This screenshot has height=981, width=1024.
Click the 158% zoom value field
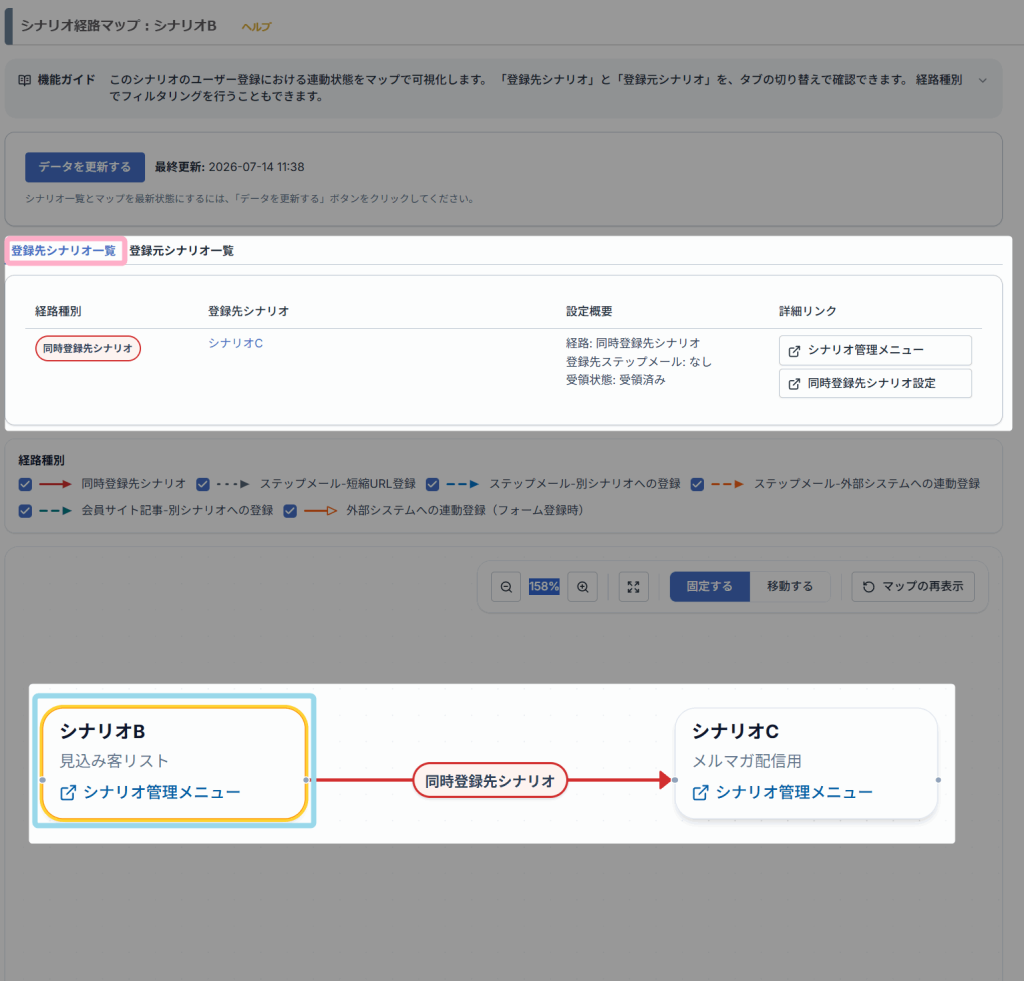pyautogui.click(x=544, y=587)
